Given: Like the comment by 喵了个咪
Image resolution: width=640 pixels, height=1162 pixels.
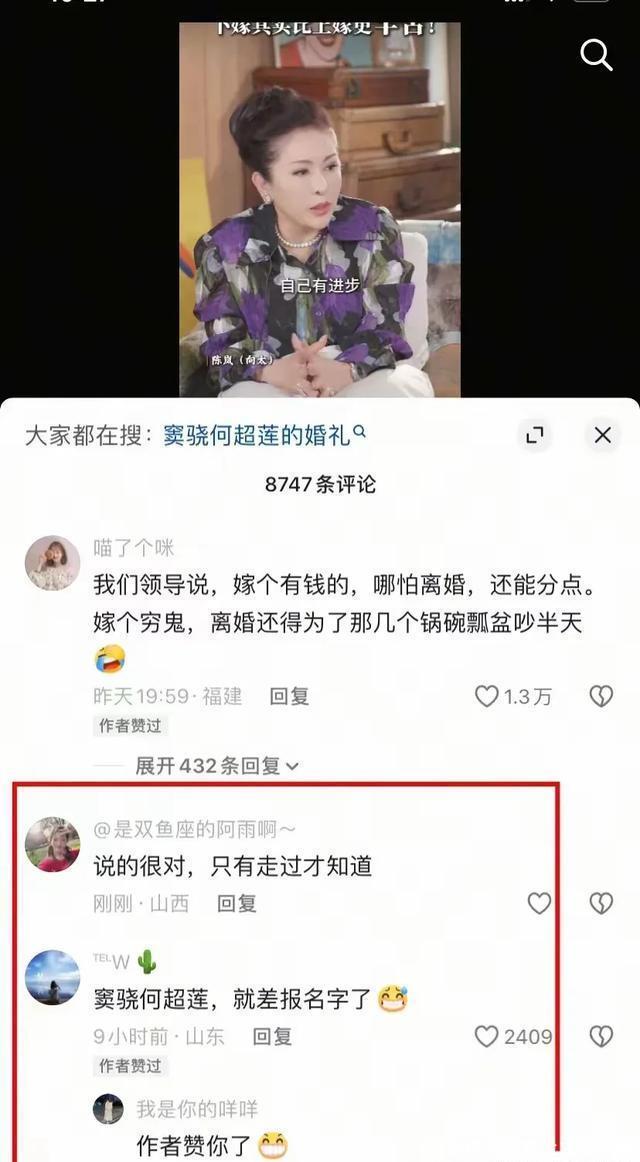Looking at the screenshot, I should coord(486,696).
